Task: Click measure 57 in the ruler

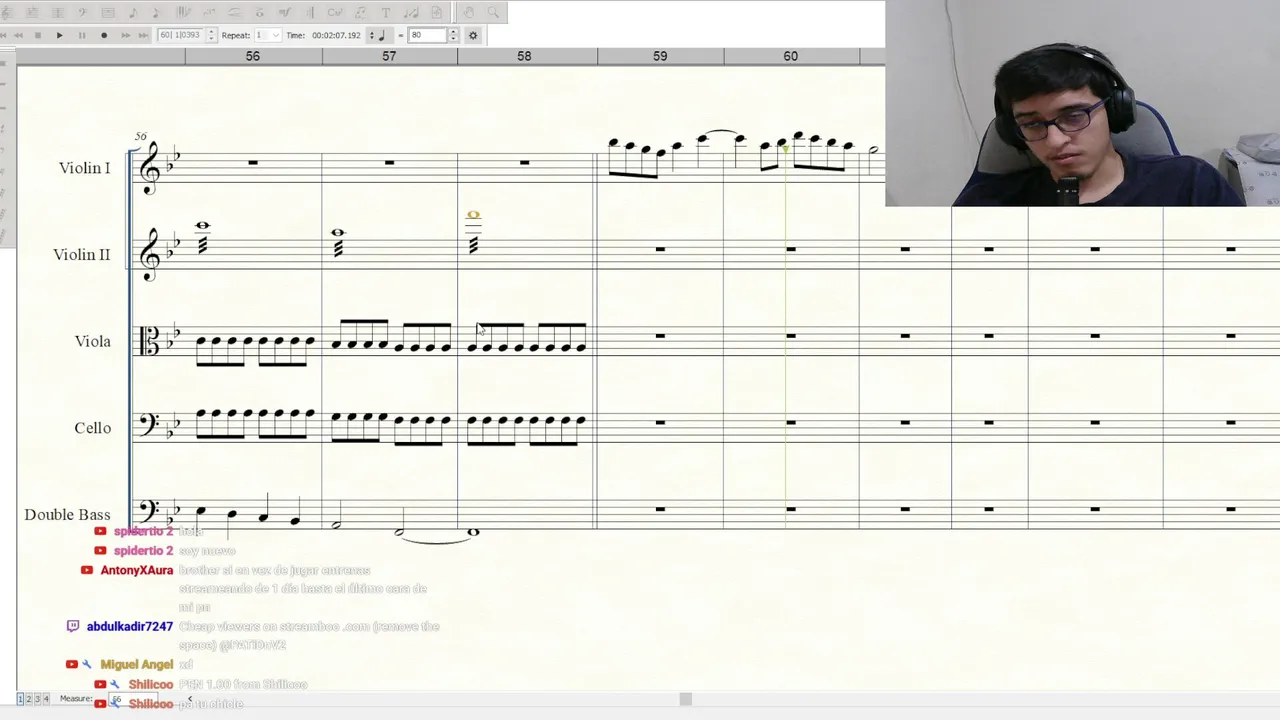Action: (x=389, y=56)
